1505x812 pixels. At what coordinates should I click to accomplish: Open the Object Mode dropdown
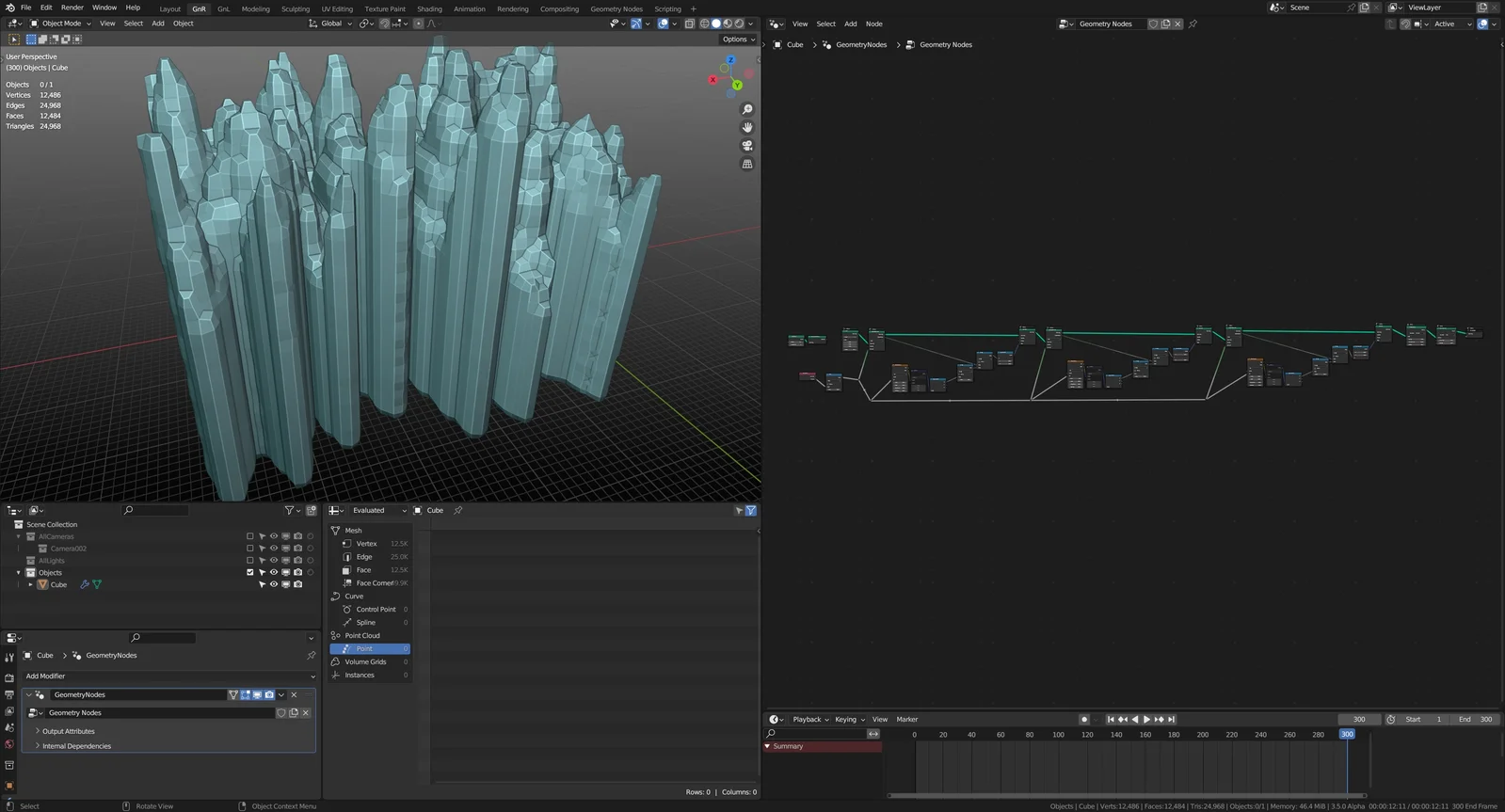coord(62,24)
